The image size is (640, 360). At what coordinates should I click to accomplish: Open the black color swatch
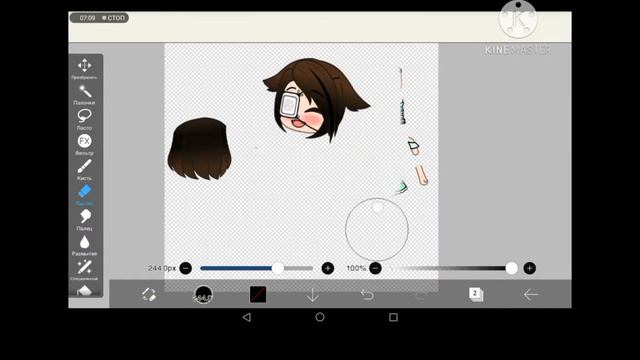258,294
